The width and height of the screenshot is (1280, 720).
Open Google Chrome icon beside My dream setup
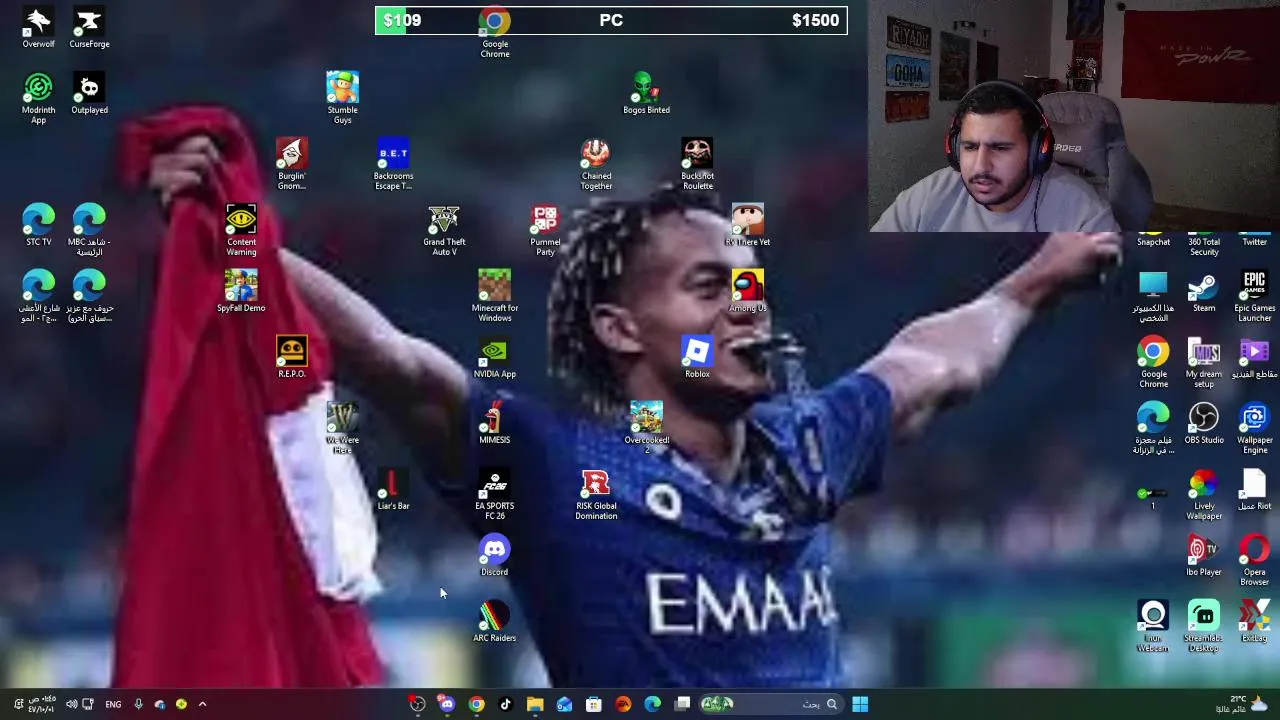click(1153, 363)
